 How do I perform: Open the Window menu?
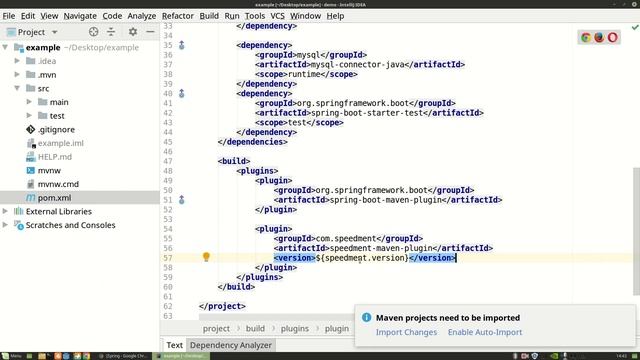pyautogui.click(x=305, y=16)
